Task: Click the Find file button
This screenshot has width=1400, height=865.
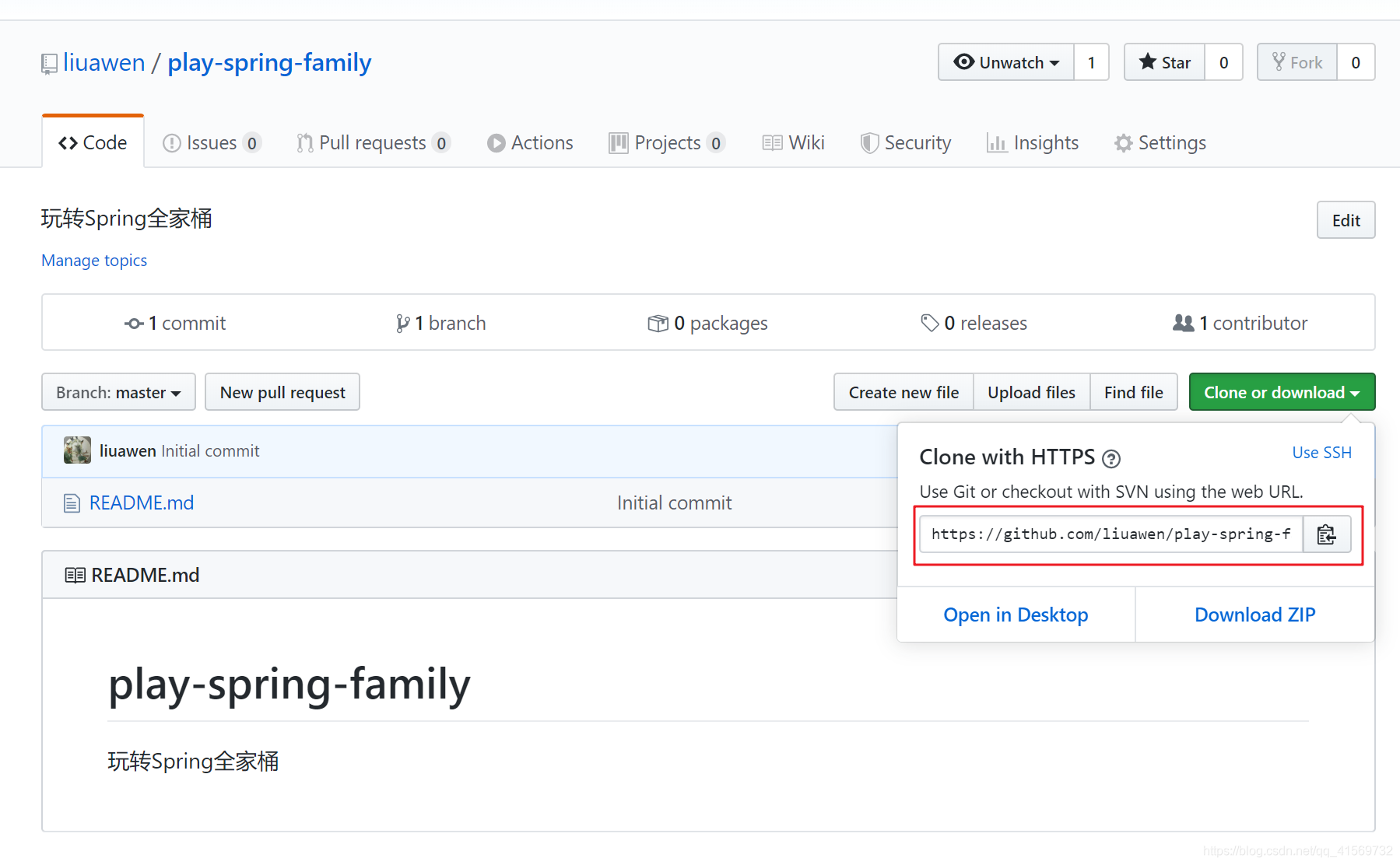Action: [x=1133, y=392]
